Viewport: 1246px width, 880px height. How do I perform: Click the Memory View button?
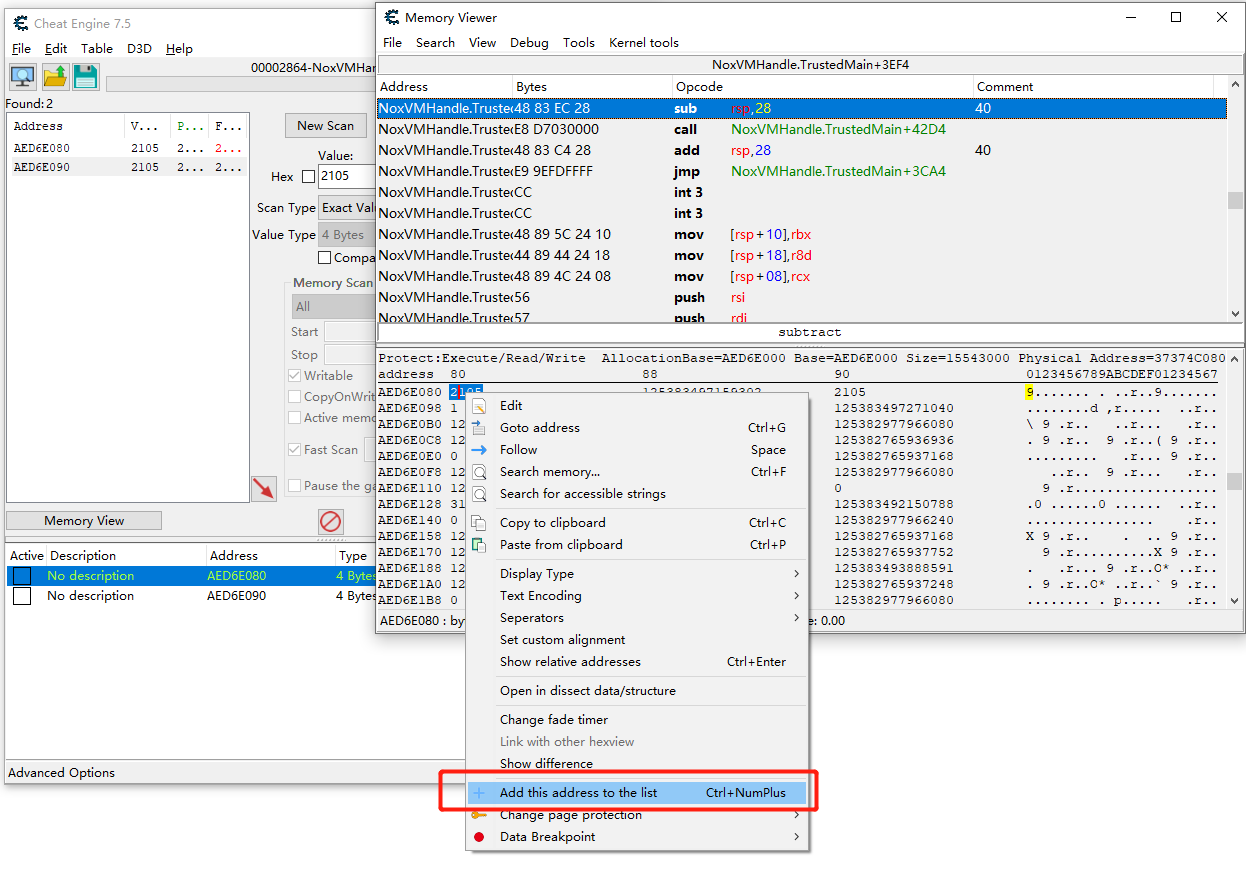pos(84,521)
